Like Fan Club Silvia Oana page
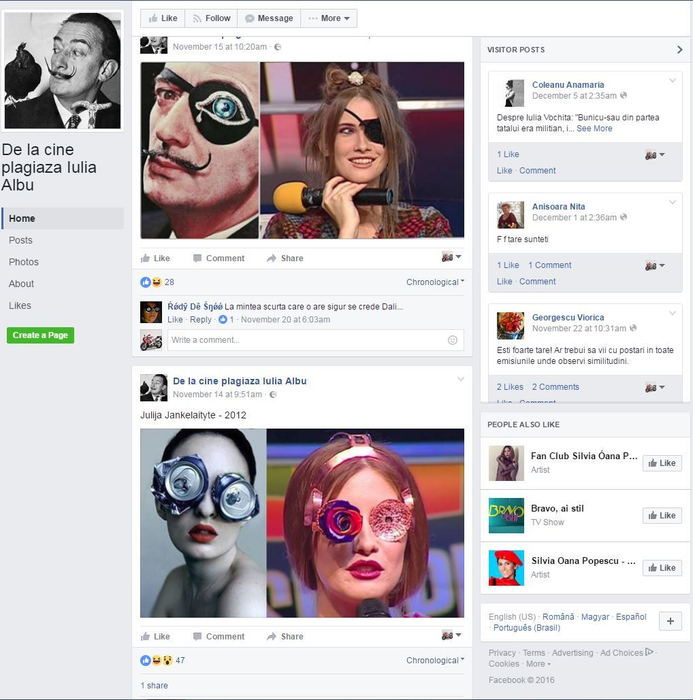The width and height of the screenshot is (693, 700). click(x=662, y=463)
